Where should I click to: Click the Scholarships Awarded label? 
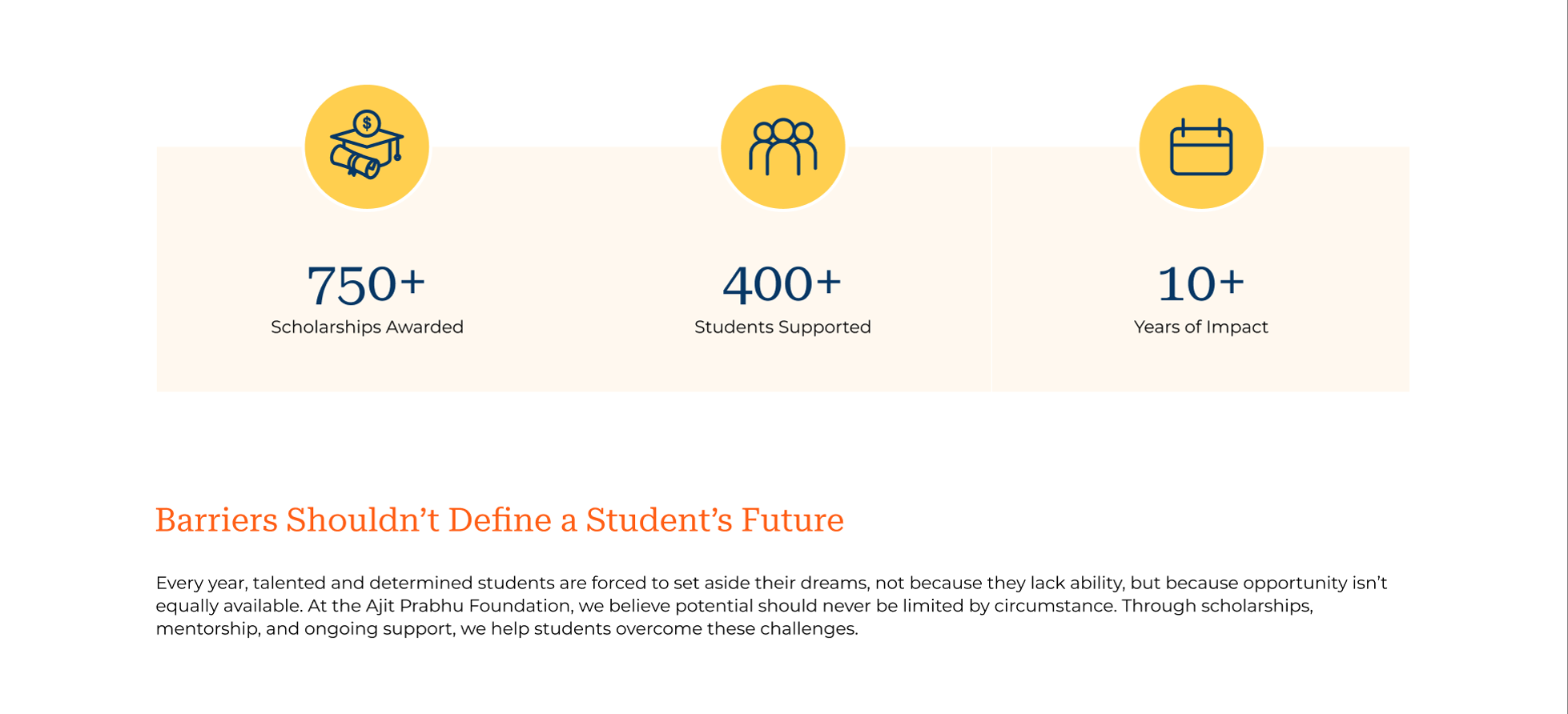367,327
